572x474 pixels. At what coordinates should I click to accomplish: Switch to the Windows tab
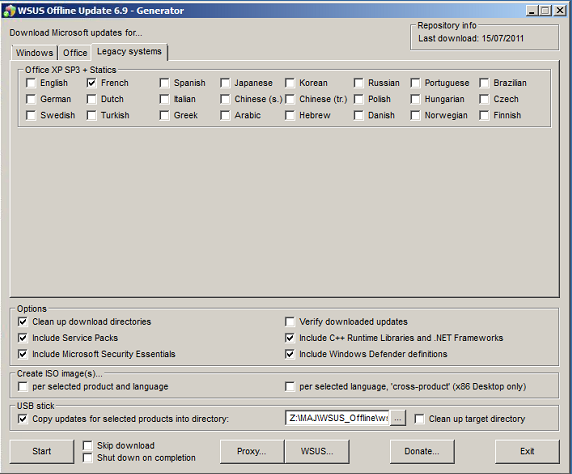(x=34, y=53)
